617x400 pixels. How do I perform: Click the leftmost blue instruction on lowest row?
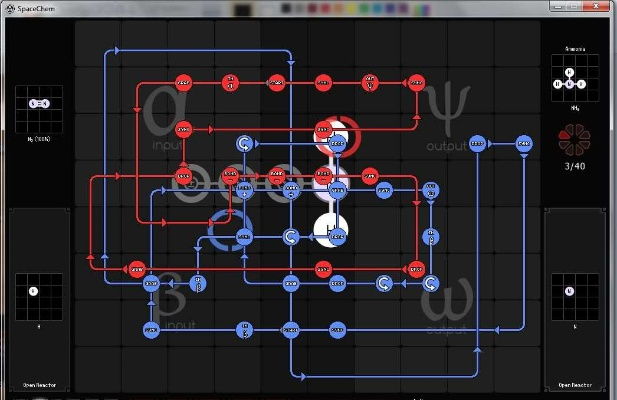coord(151,329)
